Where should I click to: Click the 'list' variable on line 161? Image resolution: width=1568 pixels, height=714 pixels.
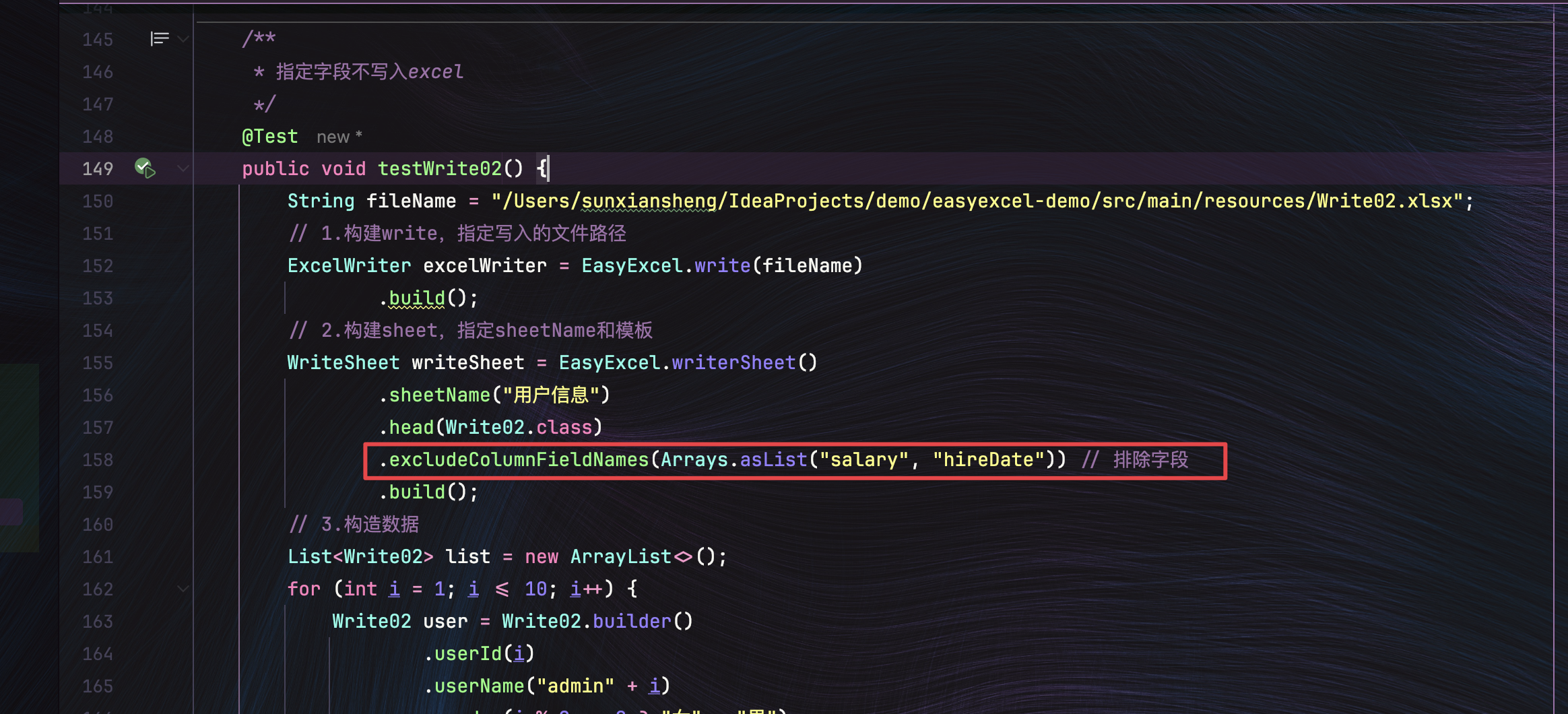pyautogui.click(x=467, y=556)
